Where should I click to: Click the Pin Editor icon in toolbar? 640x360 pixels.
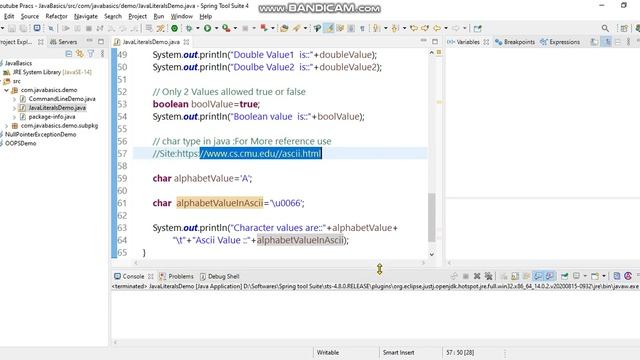[478, 28]
